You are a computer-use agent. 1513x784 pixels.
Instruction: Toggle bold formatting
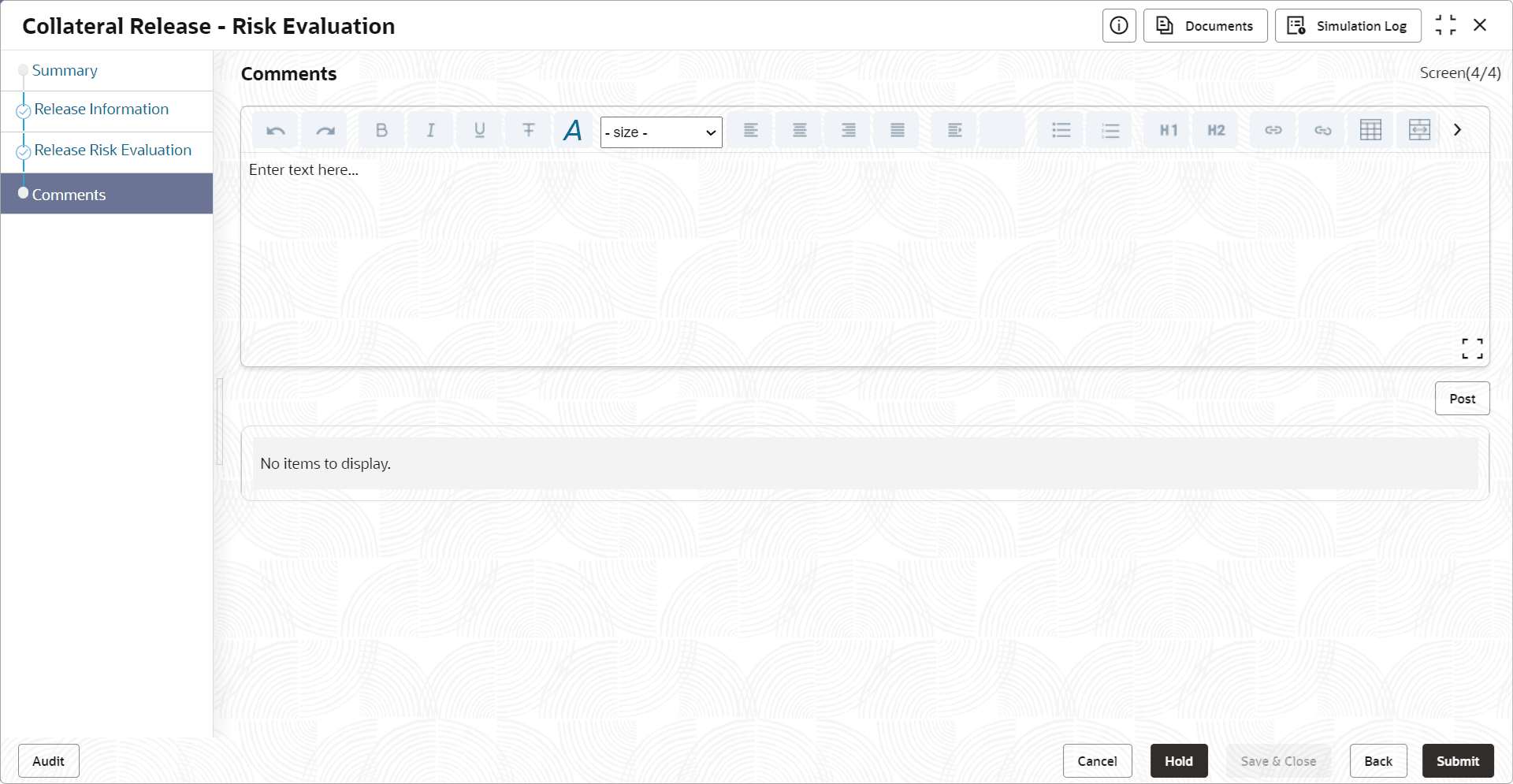[x=381, y=131]
